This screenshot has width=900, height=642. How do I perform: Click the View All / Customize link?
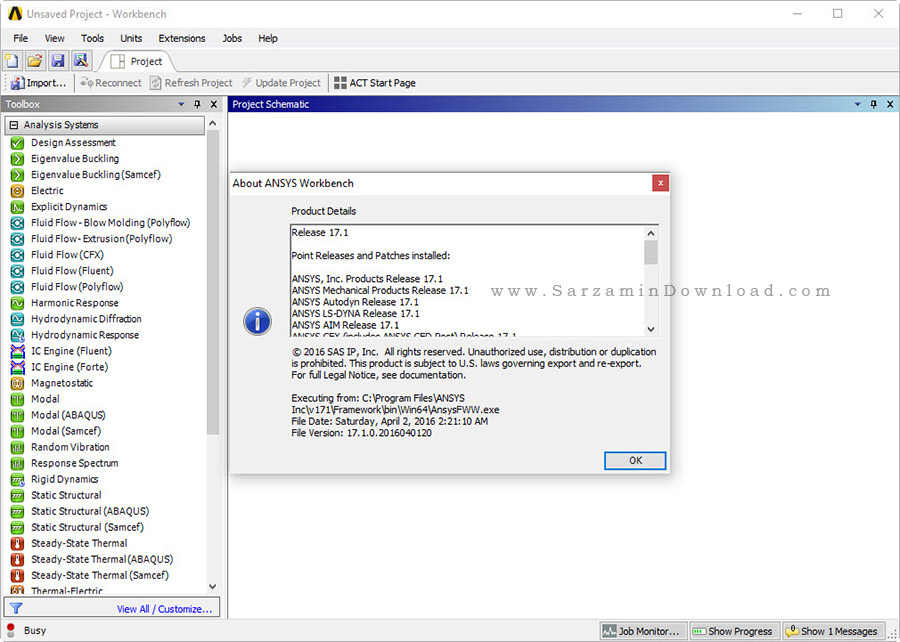click(164, 609)
